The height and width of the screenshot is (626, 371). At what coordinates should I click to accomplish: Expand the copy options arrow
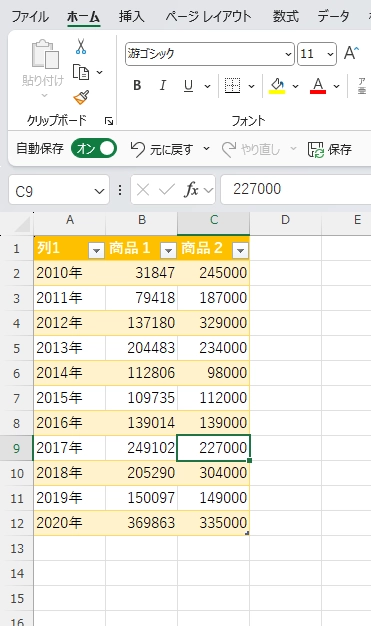tap(99, 72)
